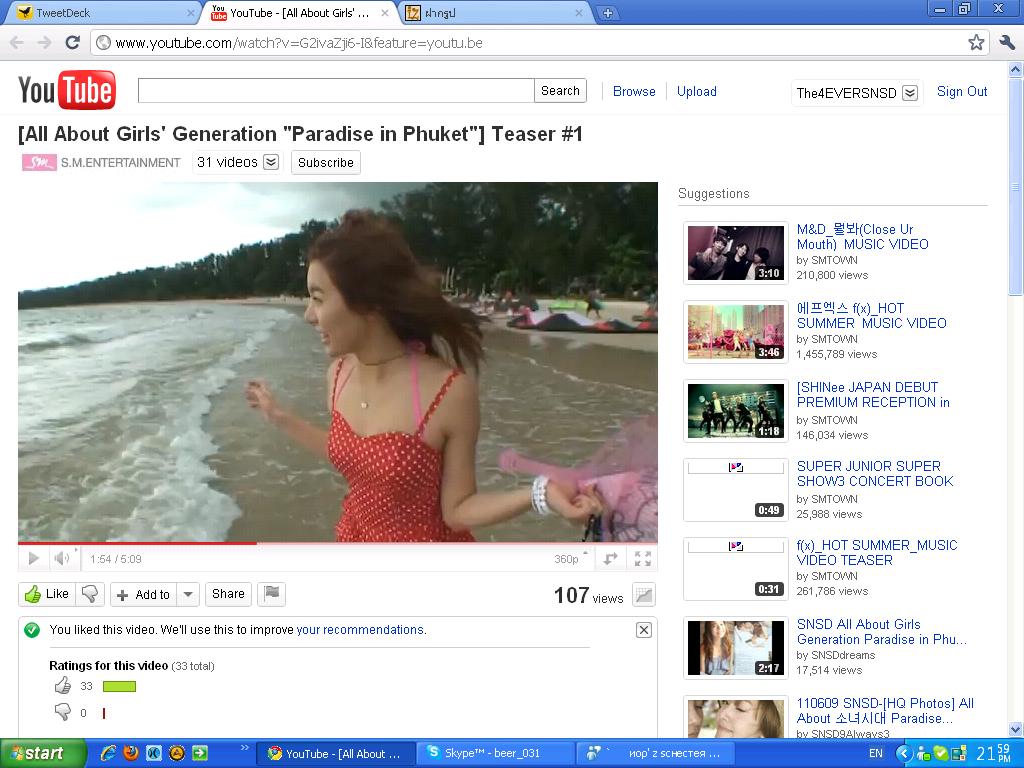The image size is (1024, 768).
Task: Click the Search button
Action: (x=560, y=91)
